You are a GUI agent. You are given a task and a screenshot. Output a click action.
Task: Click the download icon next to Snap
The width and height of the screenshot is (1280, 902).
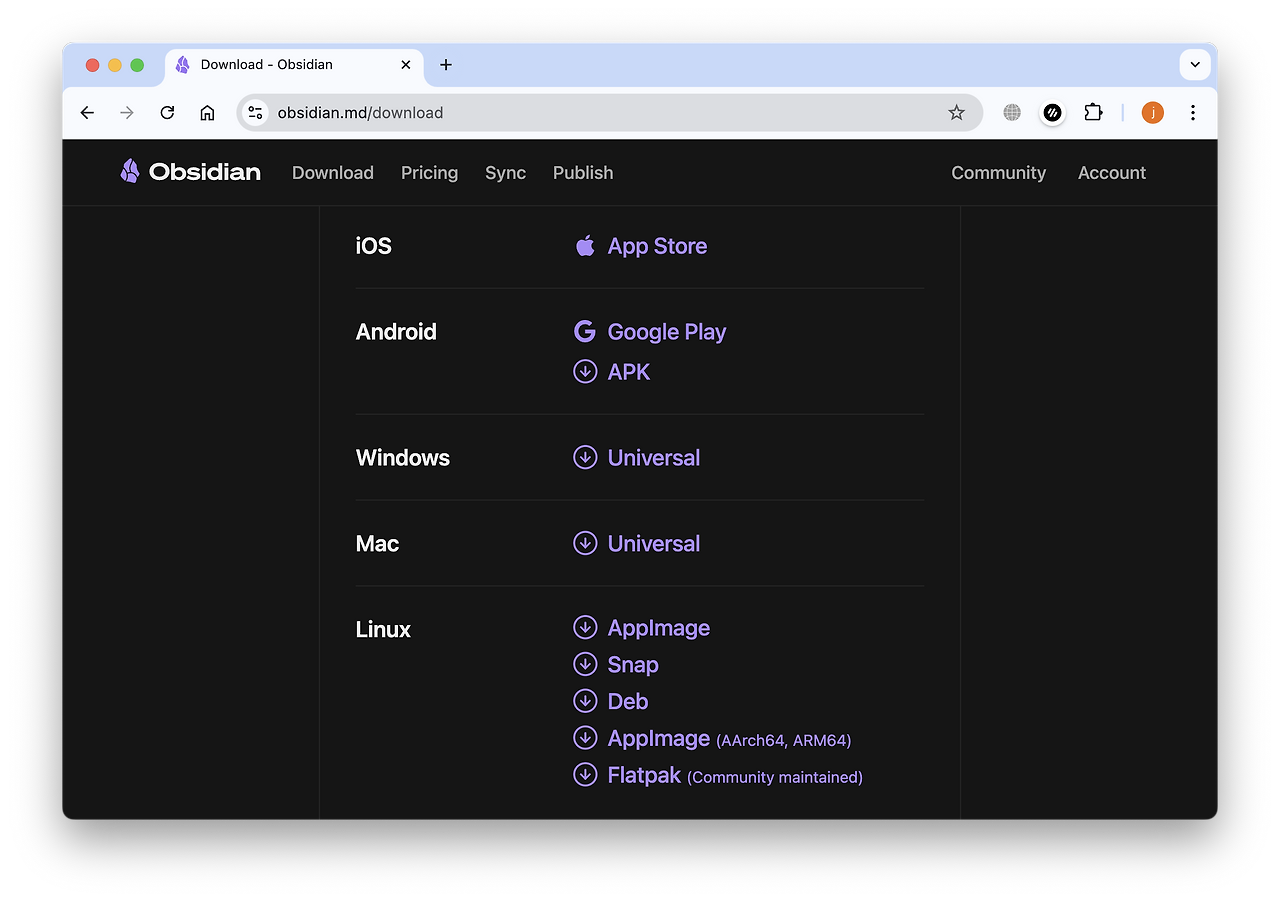pos(585,664)
